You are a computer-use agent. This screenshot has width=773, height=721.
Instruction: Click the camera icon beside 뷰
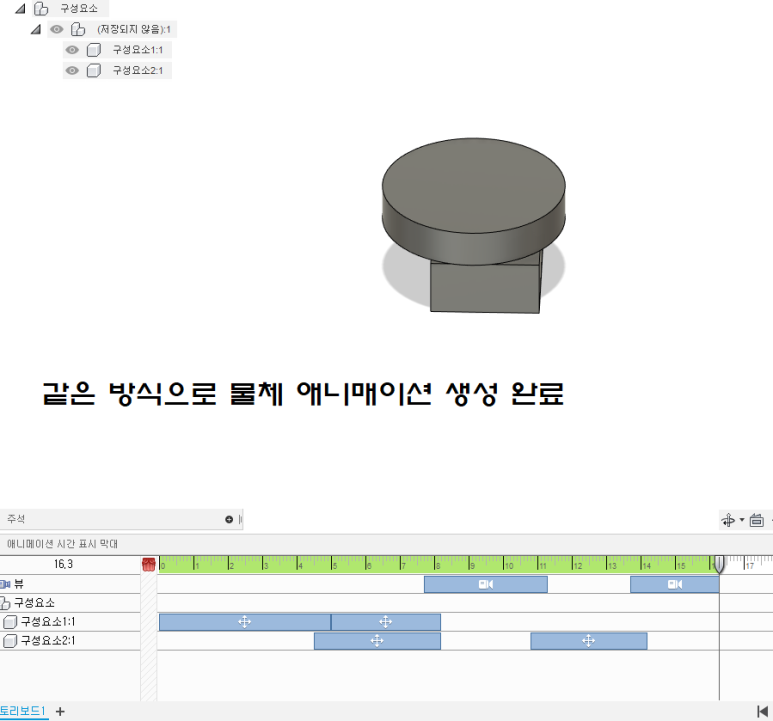click(5, 584)
